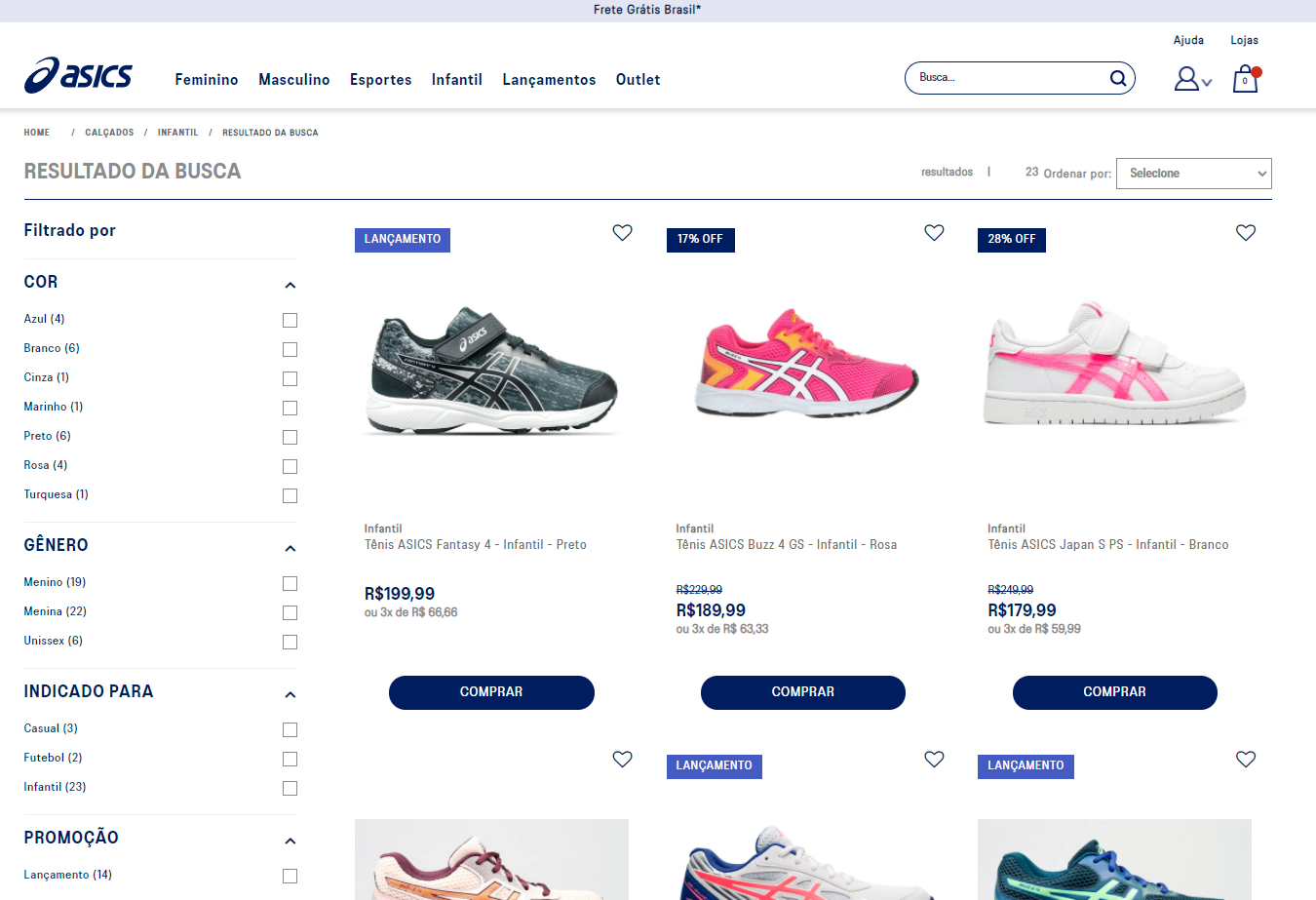Click COMPRAR for Fantasy 4 Preto
Screen dimensions: 1316x900
click(491, 692)
